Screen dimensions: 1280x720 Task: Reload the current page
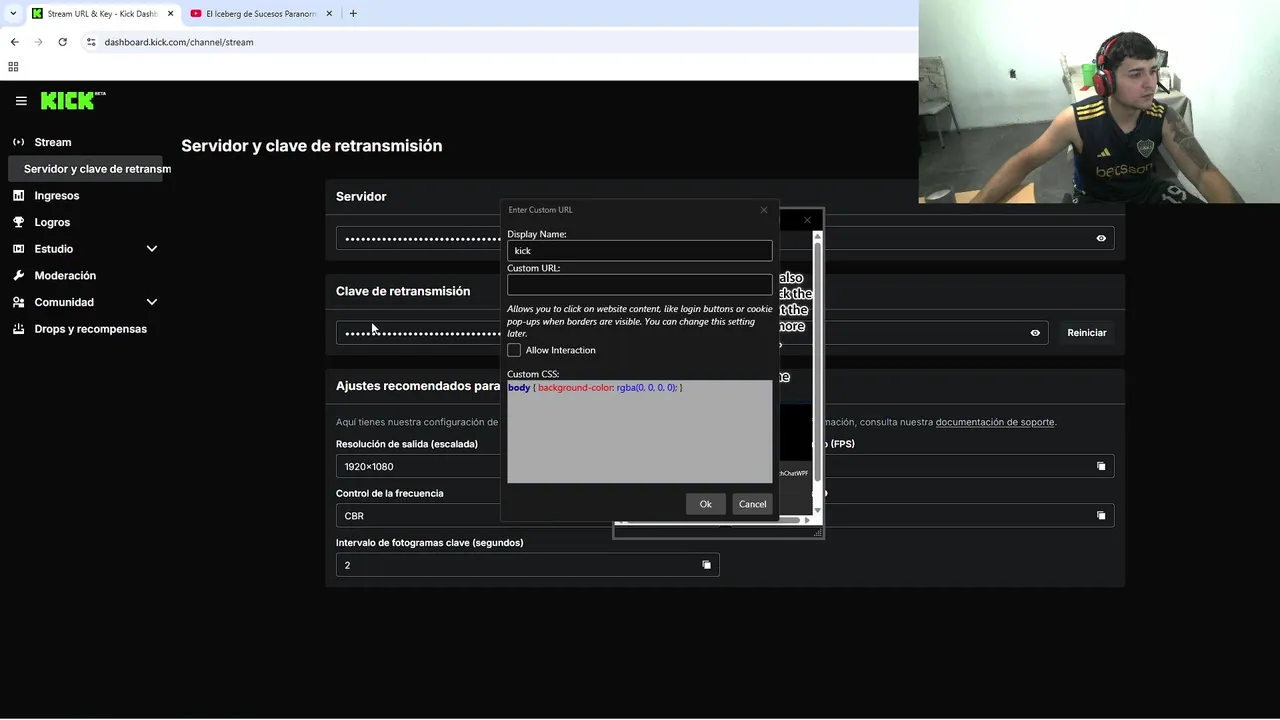(x=62, y=42)
